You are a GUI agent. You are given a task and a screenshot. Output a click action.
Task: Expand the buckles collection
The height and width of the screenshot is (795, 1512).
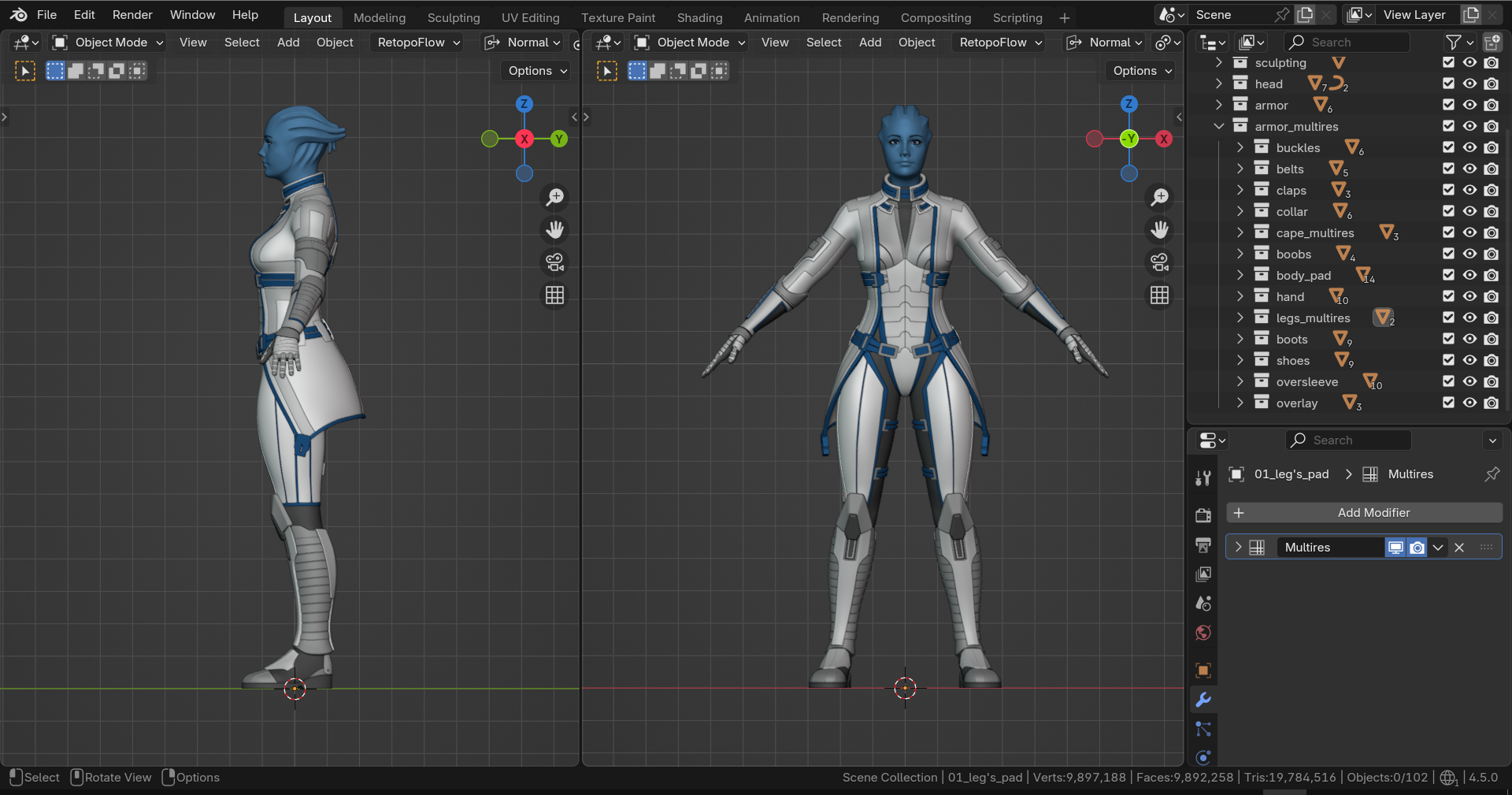(1240, 147)
